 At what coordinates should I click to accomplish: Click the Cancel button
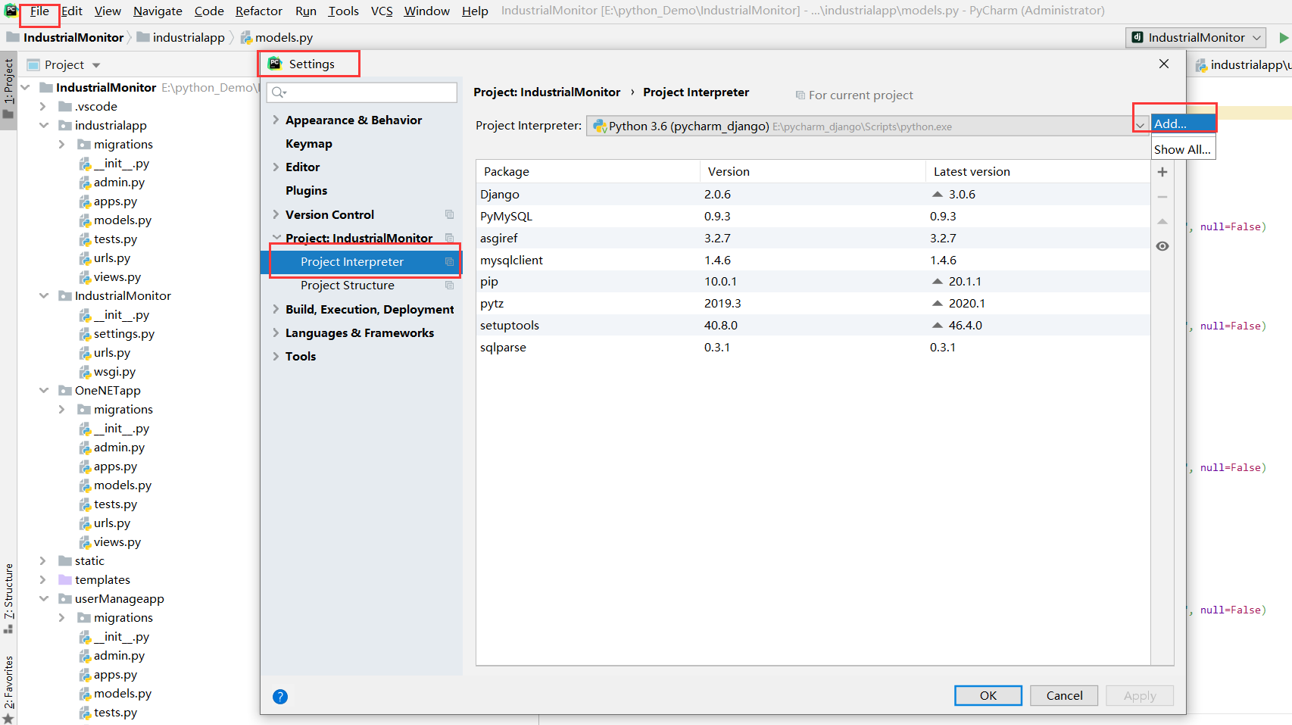tap(1064, 696)
